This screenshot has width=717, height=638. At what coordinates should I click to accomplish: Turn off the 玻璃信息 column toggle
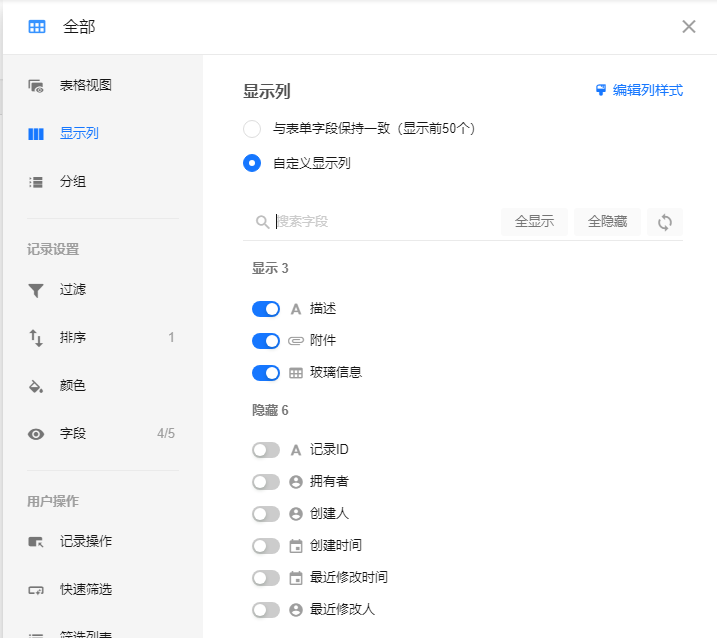pyautogui.click(x=266, y=373)
